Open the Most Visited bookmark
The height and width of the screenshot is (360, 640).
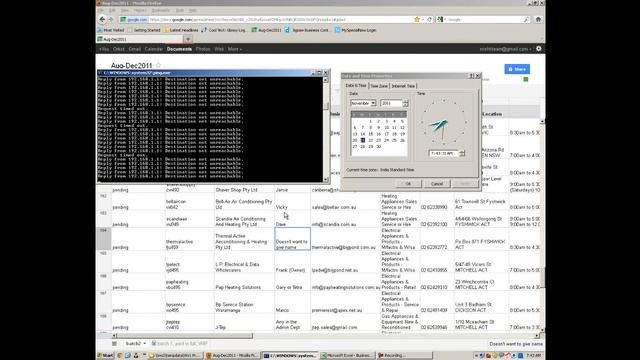coord(111,30)
